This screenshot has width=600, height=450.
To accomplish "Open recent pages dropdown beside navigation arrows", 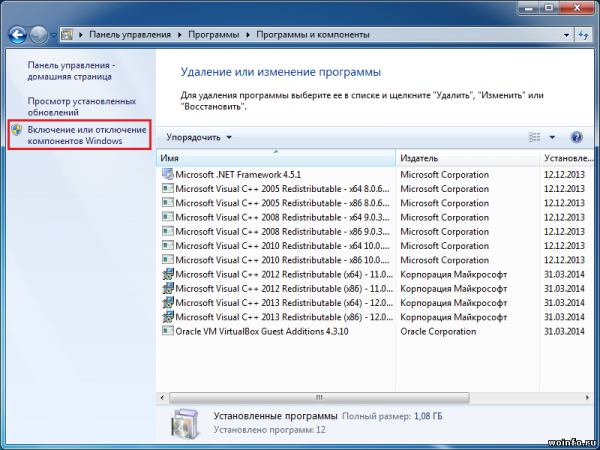I will pos(53,35).
